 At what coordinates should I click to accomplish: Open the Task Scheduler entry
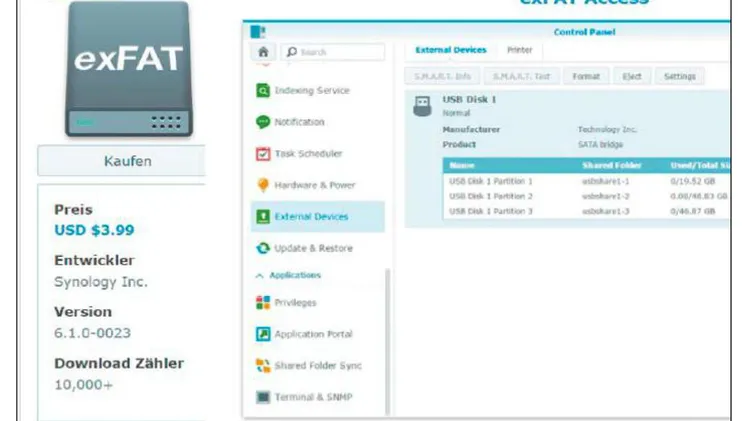point(309,154)
